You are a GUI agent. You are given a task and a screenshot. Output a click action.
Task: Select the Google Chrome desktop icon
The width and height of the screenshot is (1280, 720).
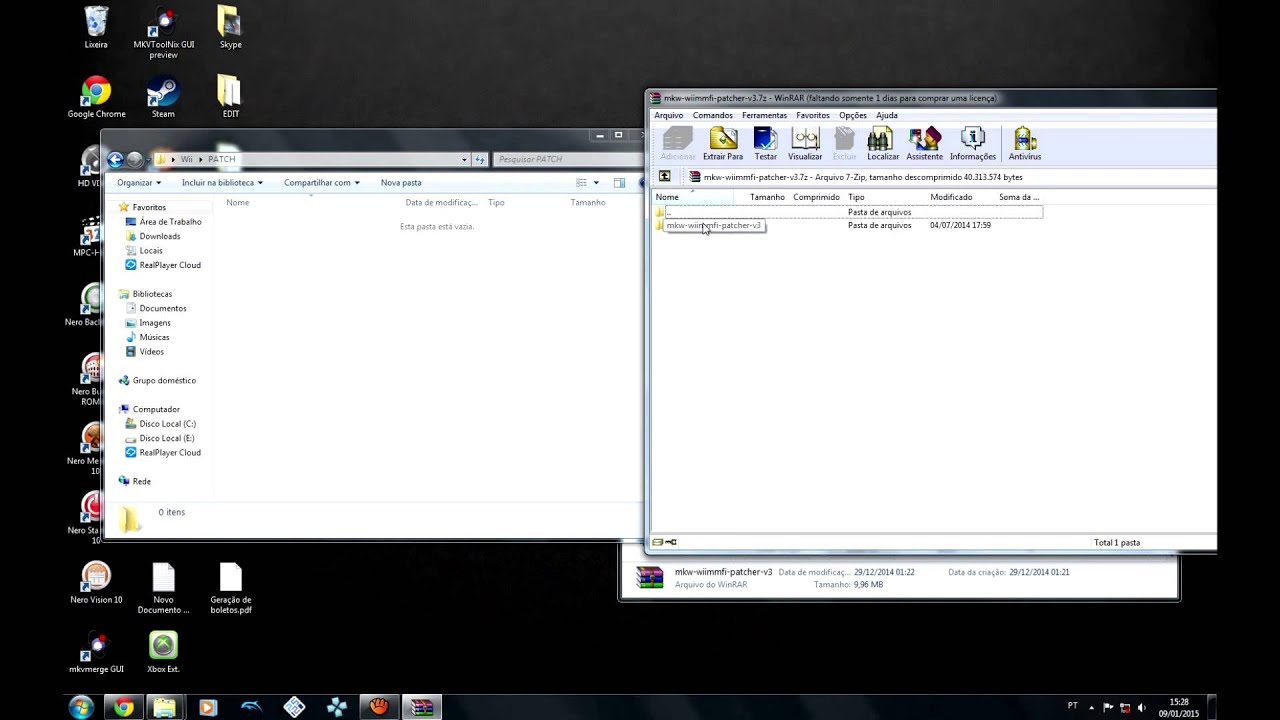pyautogui.click(x=96, y=97)
